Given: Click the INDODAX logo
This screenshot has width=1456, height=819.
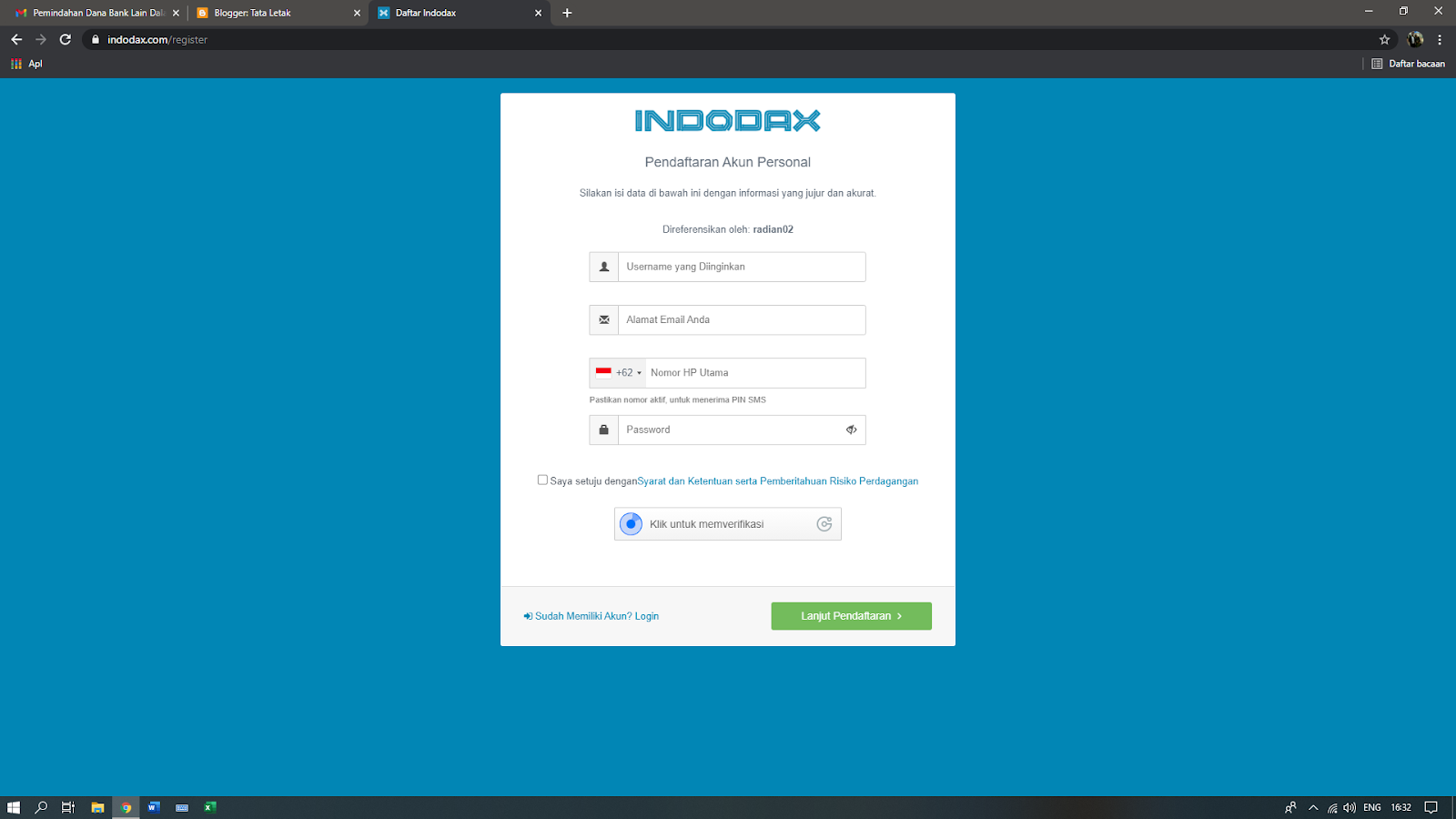Looking at the screenshot, I should [728, 121].
